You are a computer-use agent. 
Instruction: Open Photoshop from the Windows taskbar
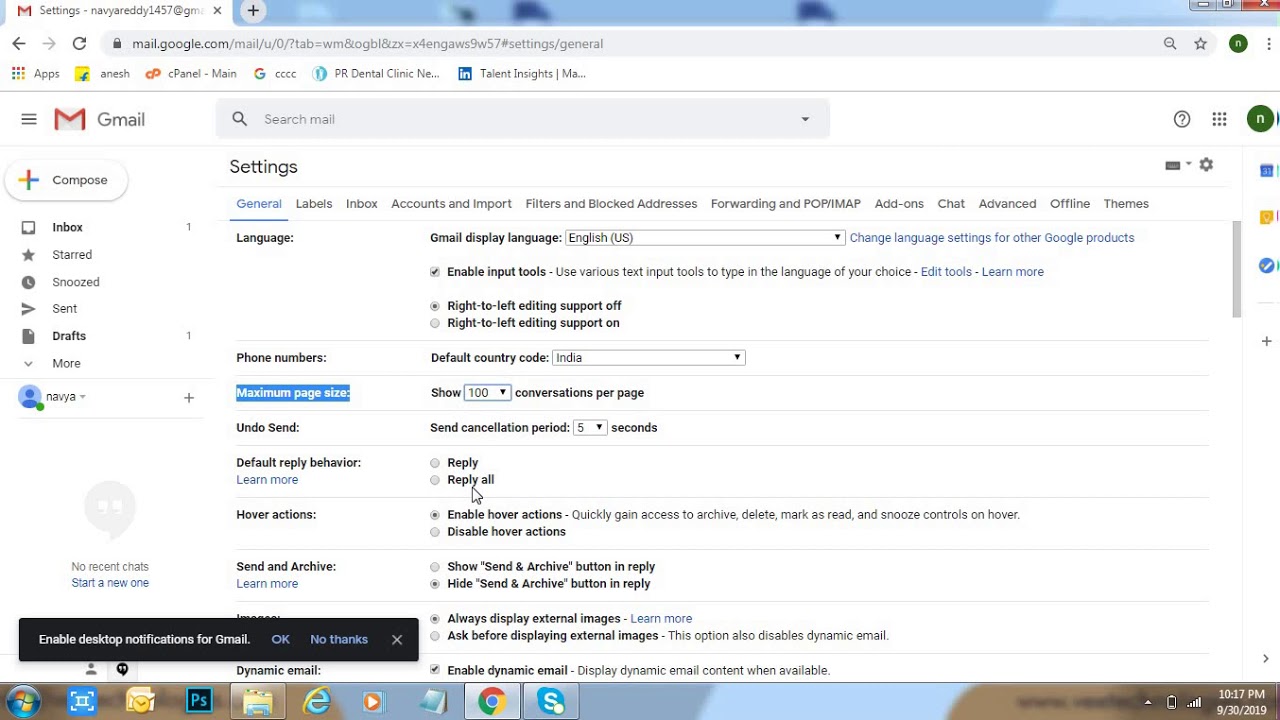click(x=199, y=701)
